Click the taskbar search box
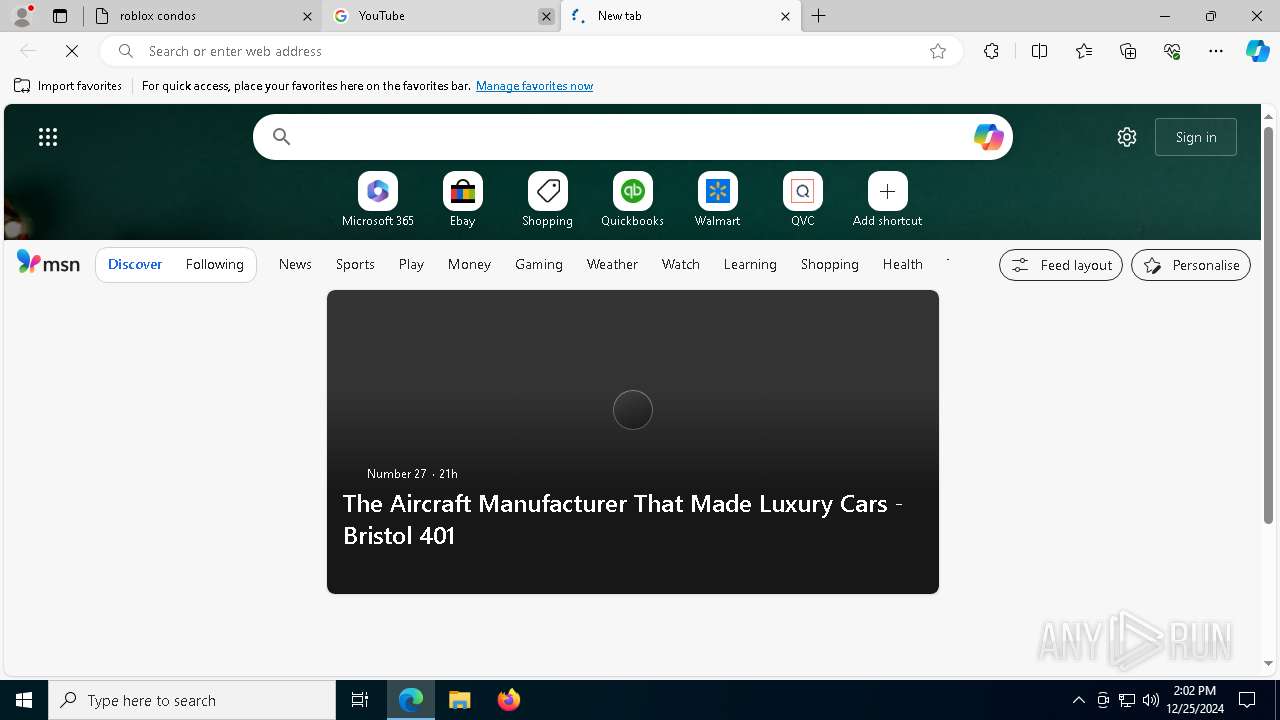Screen dimensions: 1280x720 coord(192,700)
